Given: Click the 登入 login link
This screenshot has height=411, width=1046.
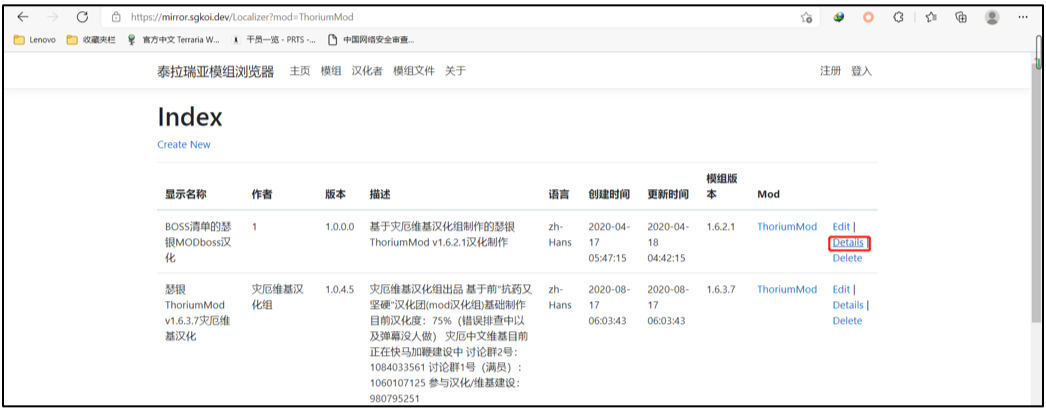Looking at the screenshot, I should tap(861, 71).
